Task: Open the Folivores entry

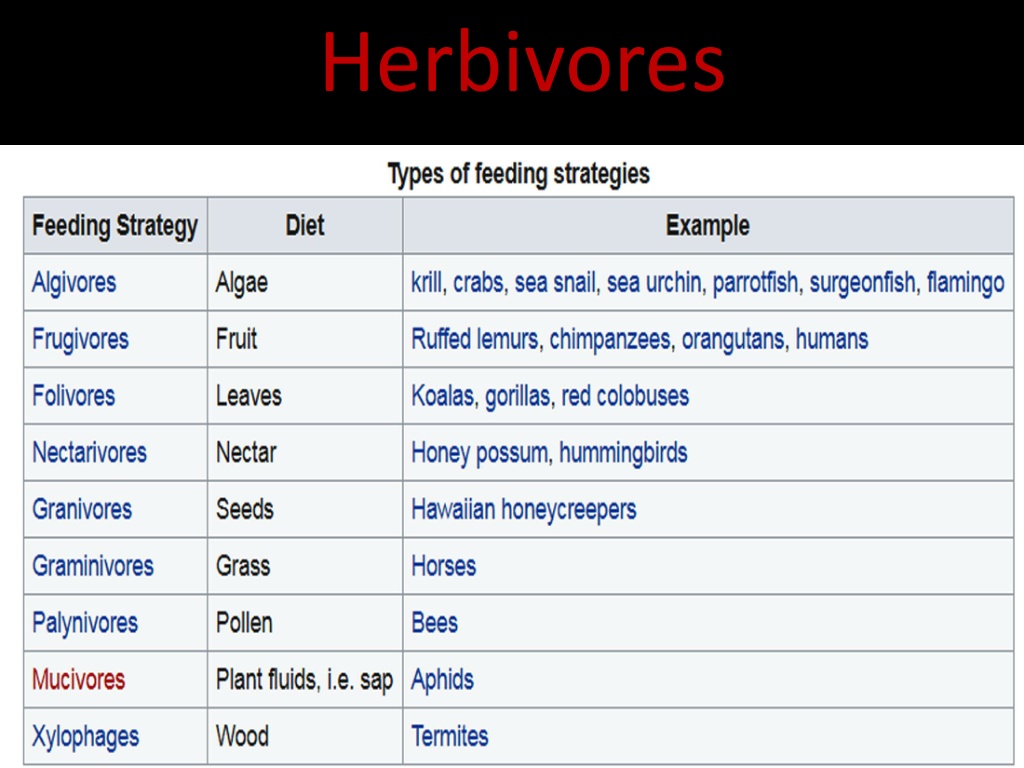Action: pyautogui.click(x=73, y=396)
